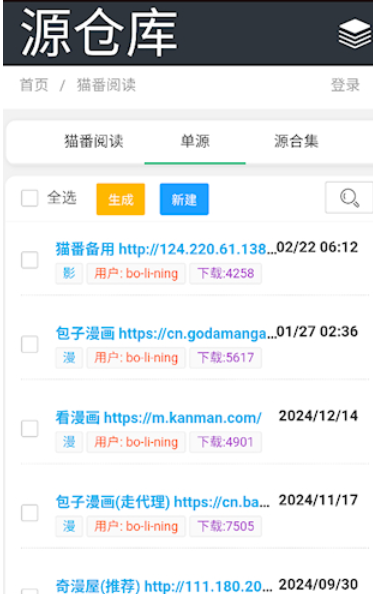Click the 源仓库 site title
Screen dimensions: 373x594
[99, 33]
